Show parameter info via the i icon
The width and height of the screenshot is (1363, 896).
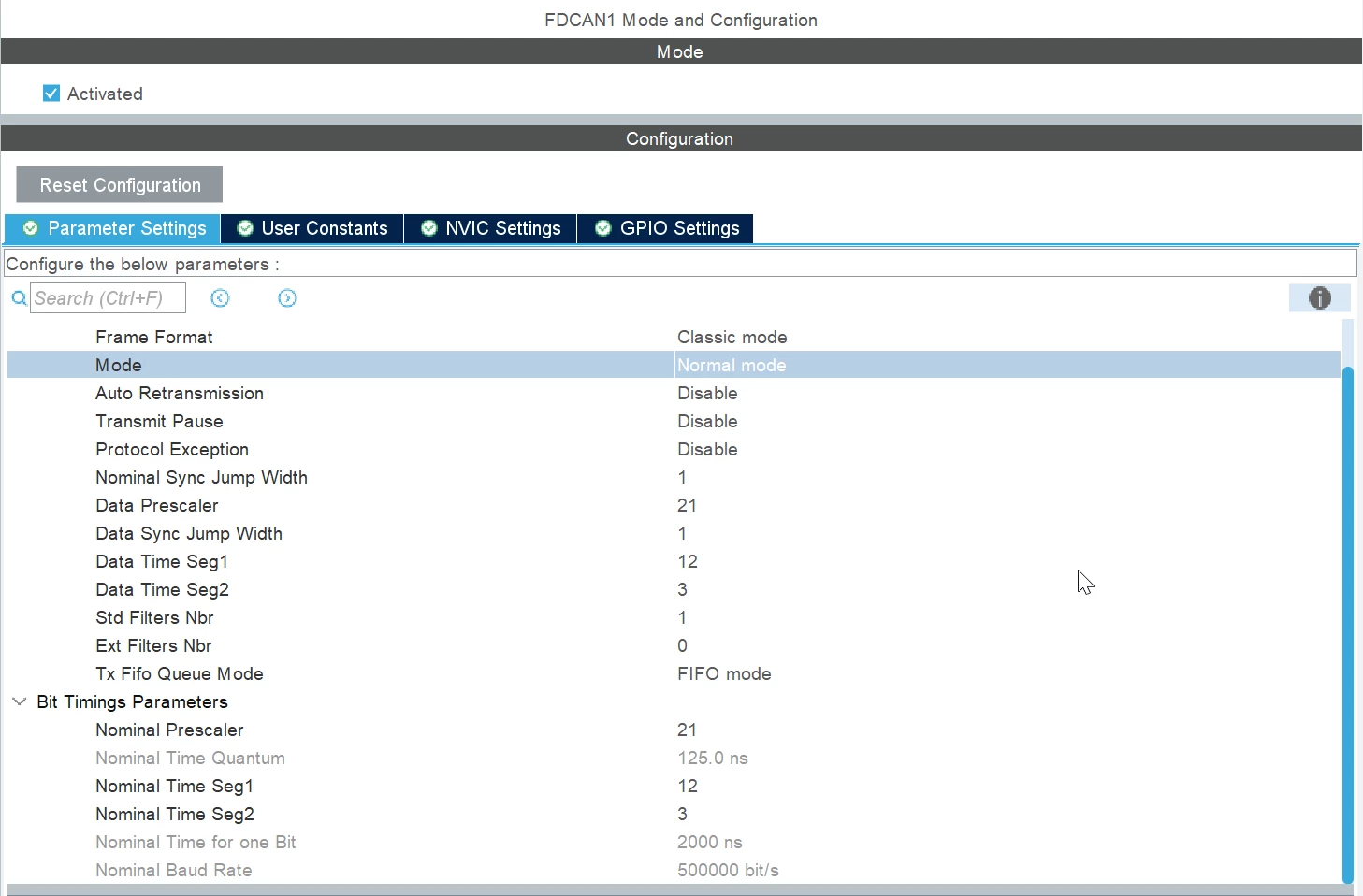point(1319,298)
